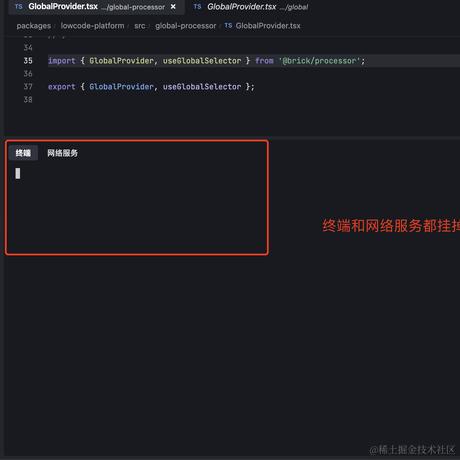Select the src breadcrumb
The image size is (460, 460).
click(x=140, y=26)
